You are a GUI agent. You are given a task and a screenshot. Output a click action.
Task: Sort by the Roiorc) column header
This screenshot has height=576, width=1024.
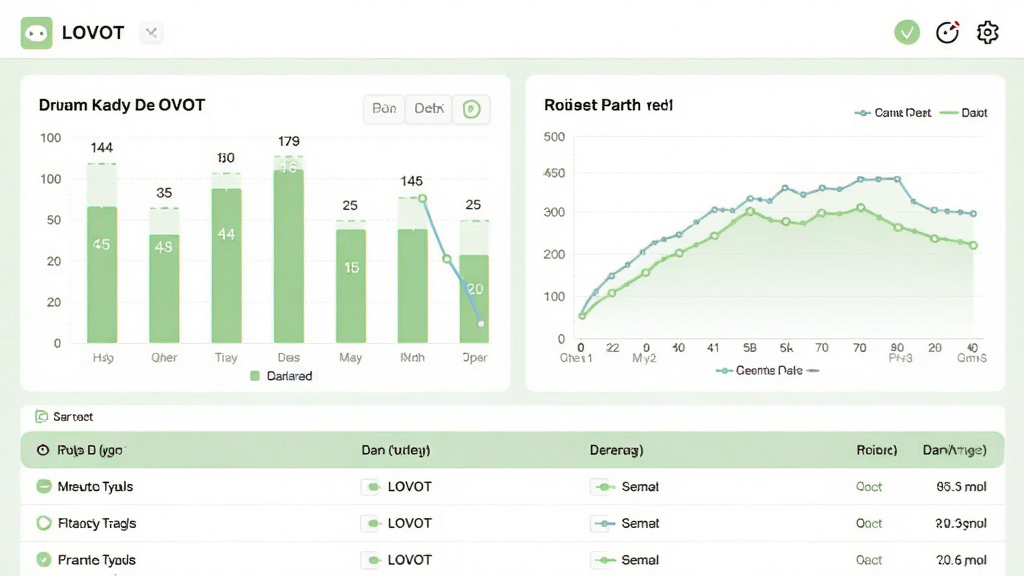tap(876, 450)
